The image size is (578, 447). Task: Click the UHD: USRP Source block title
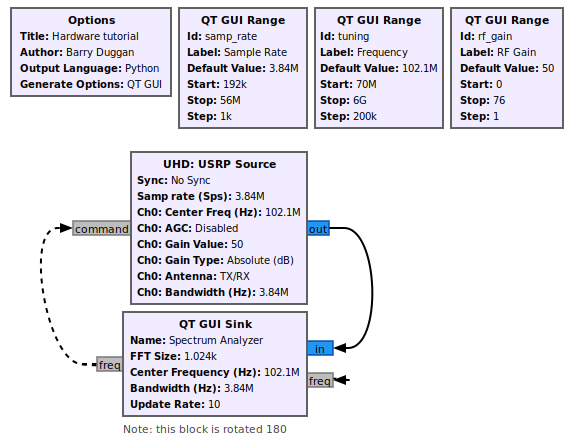coord(219,164)
